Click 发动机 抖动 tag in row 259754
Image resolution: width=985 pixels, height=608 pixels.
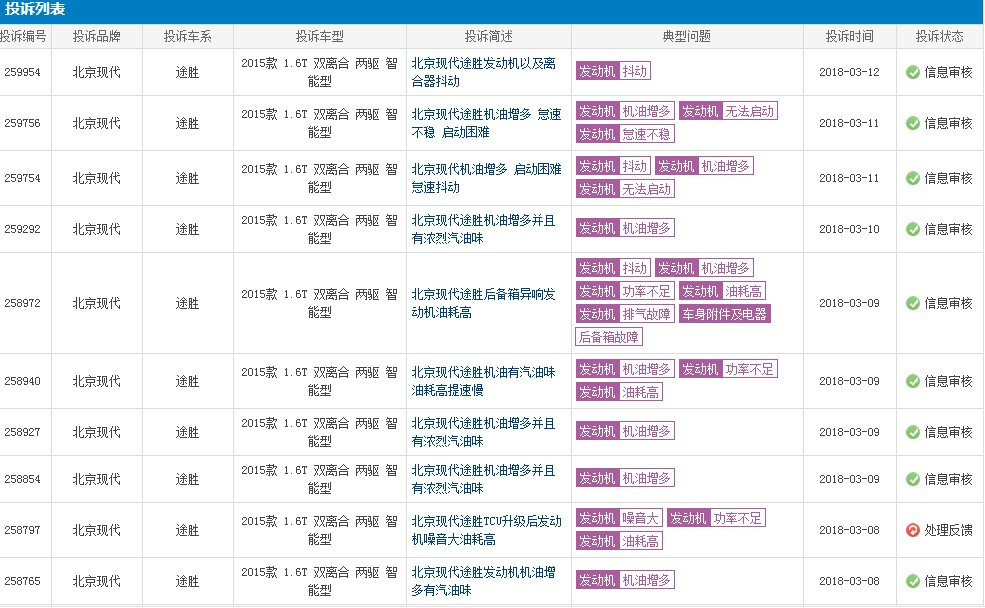coord(613,166)
